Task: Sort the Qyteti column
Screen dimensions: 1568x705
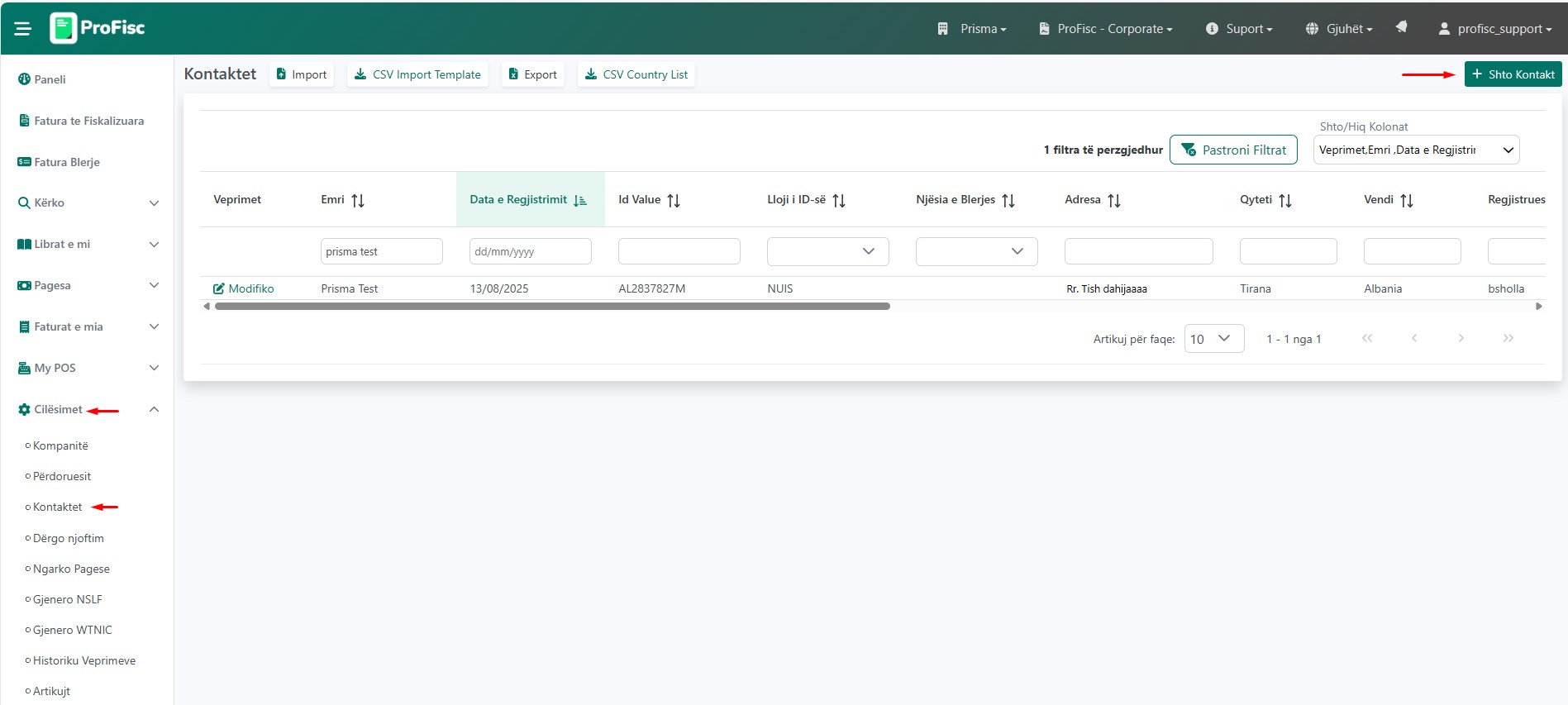Action: click(x=1284, y=200)
